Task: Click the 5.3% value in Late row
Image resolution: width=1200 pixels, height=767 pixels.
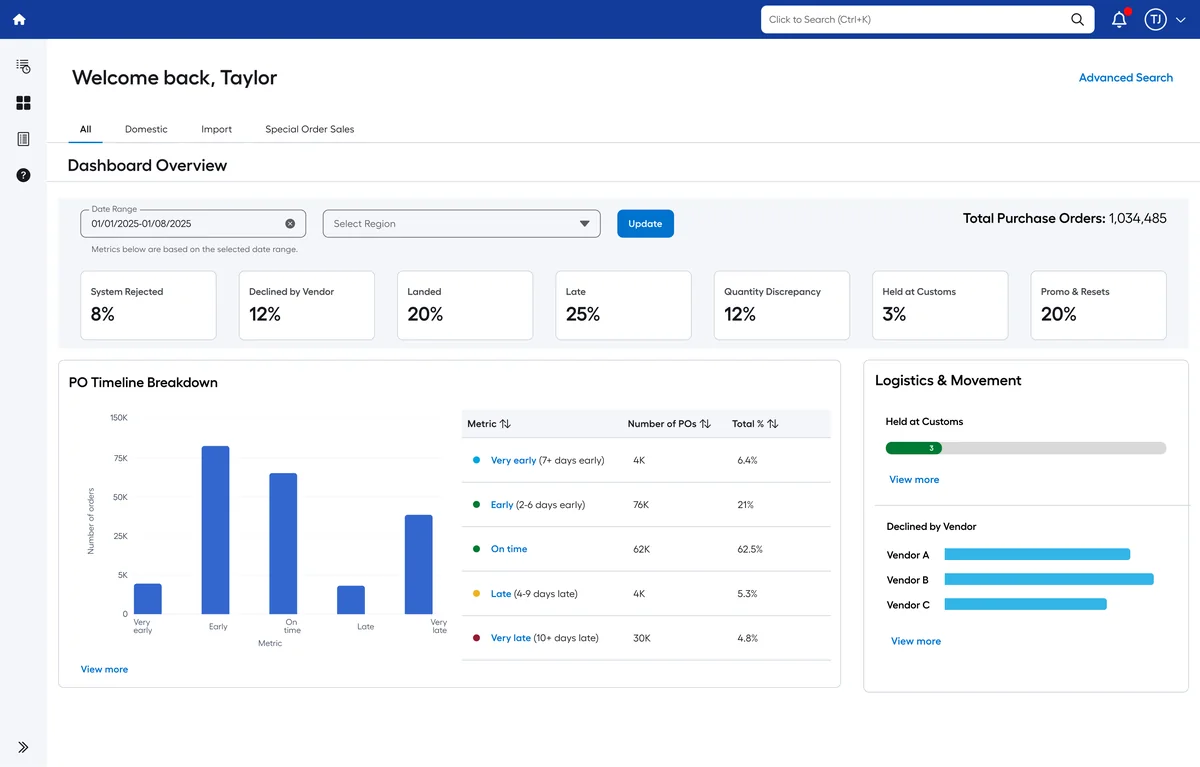Action: click(x=747, y=594)
